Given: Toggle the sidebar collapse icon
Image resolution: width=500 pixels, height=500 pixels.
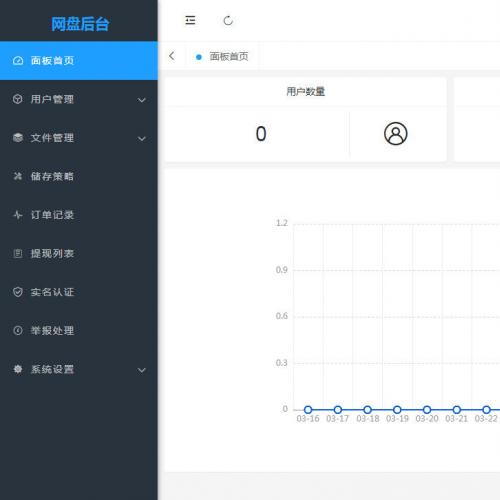Looking at the screenshot, I should pos(190,20).
